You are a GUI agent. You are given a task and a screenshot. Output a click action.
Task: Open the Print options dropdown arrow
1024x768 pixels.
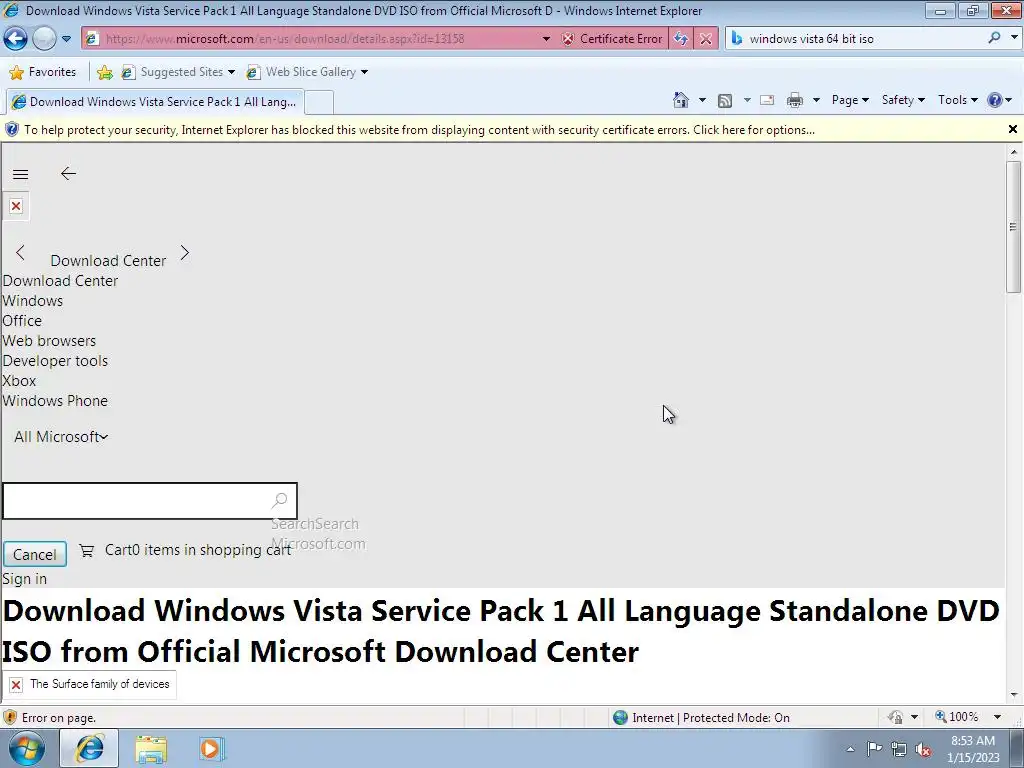pos(816,100)
